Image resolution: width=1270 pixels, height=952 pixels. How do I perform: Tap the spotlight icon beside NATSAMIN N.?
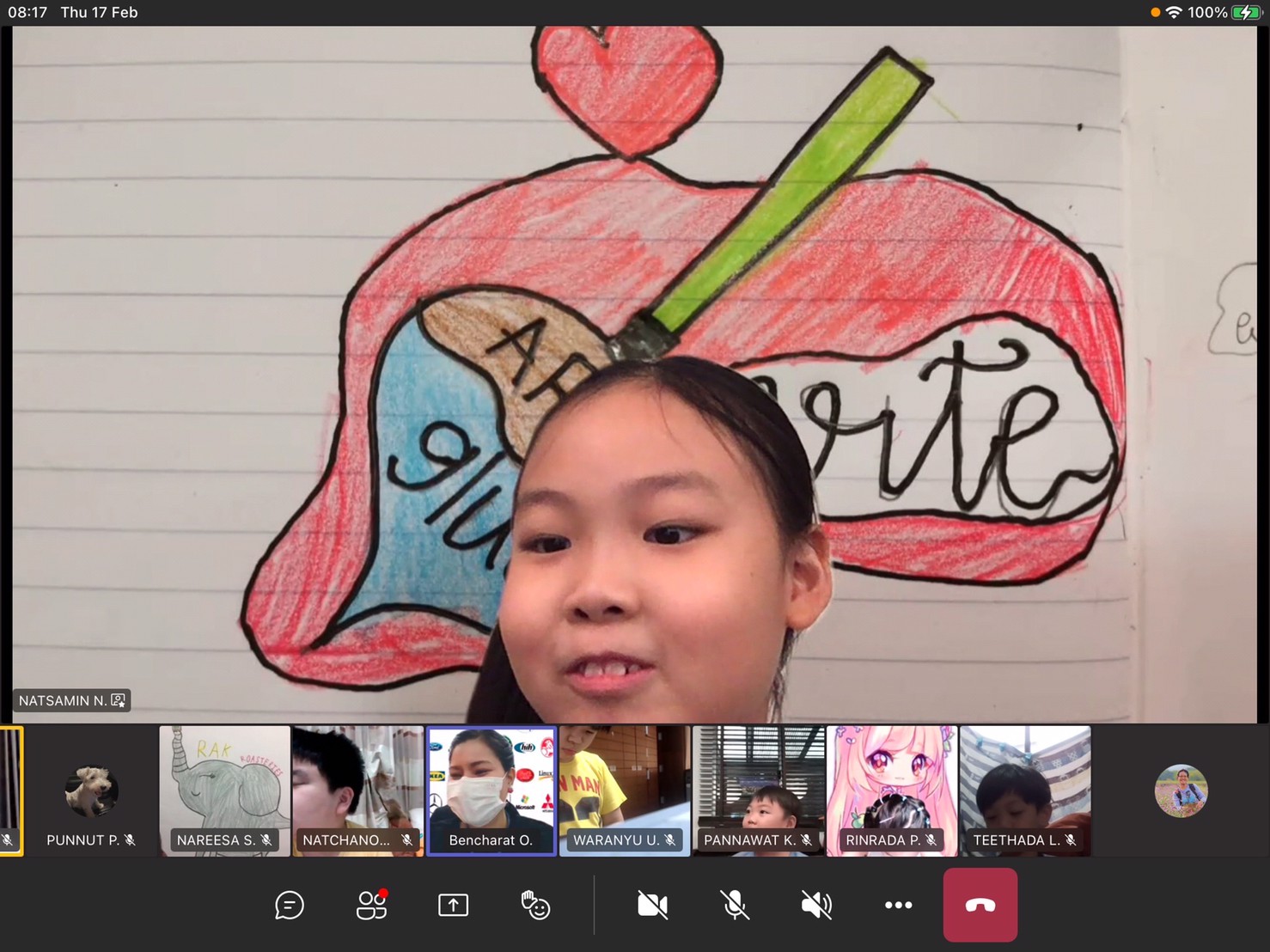click(119, 700)
